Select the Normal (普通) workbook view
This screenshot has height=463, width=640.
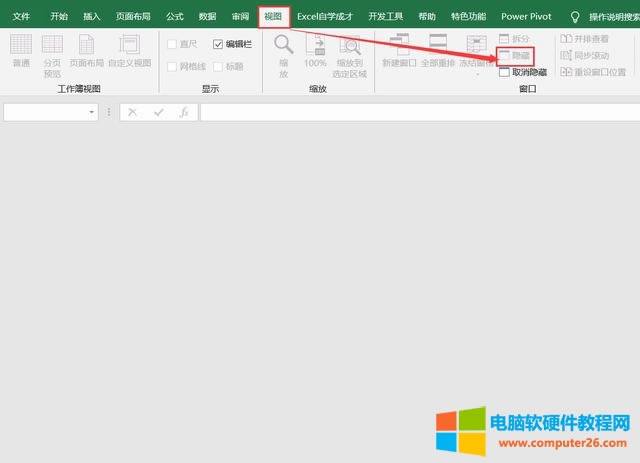[21, 51]
